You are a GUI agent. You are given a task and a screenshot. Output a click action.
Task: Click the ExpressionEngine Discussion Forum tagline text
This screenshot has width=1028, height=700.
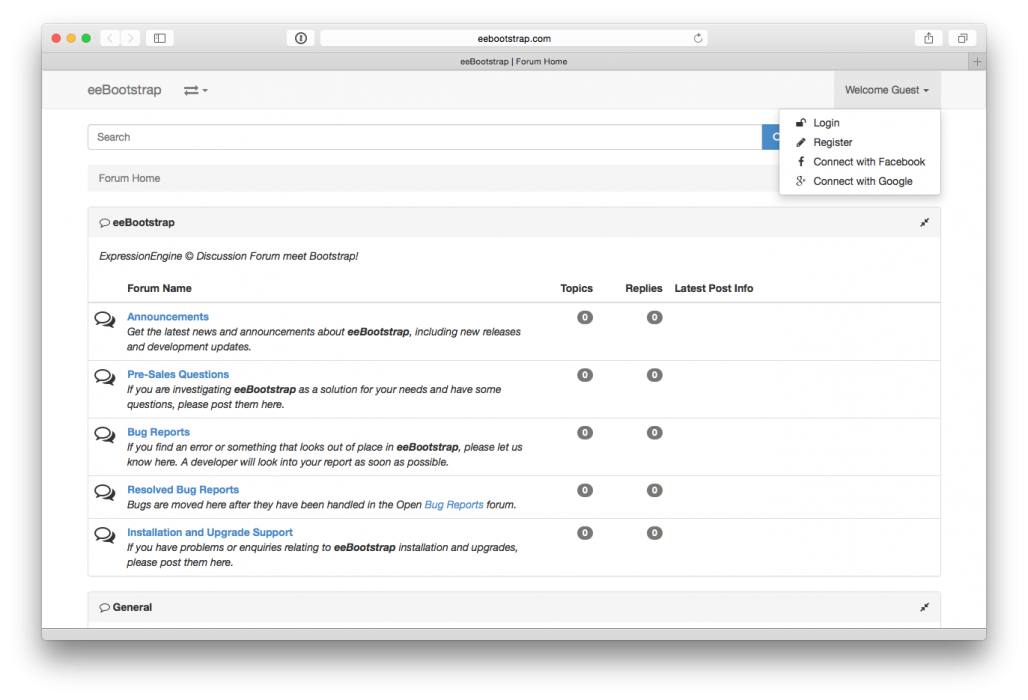[x=229, y=256]
